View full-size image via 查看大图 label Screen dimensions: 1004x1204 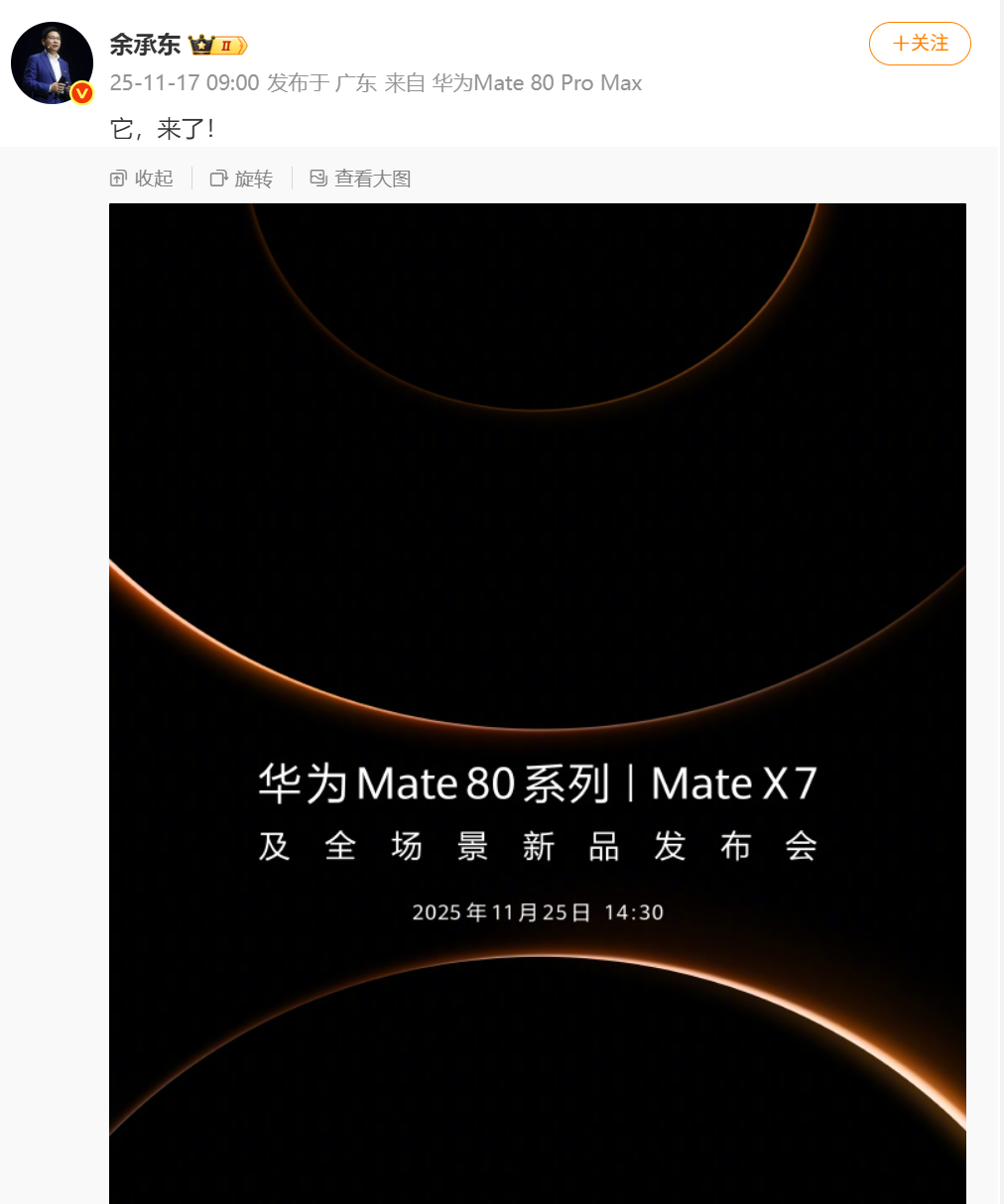point(373,179)
